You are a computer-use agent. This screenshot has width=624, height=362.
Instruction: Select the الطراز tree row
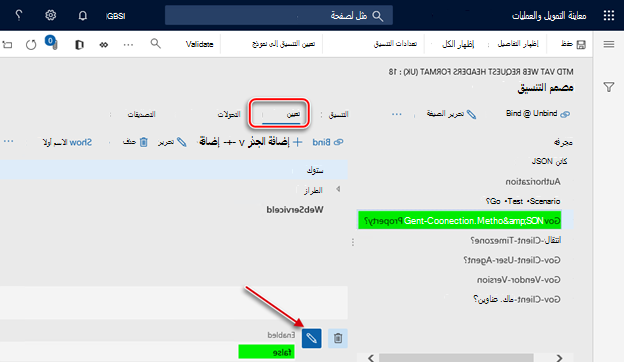pos(313,190)
